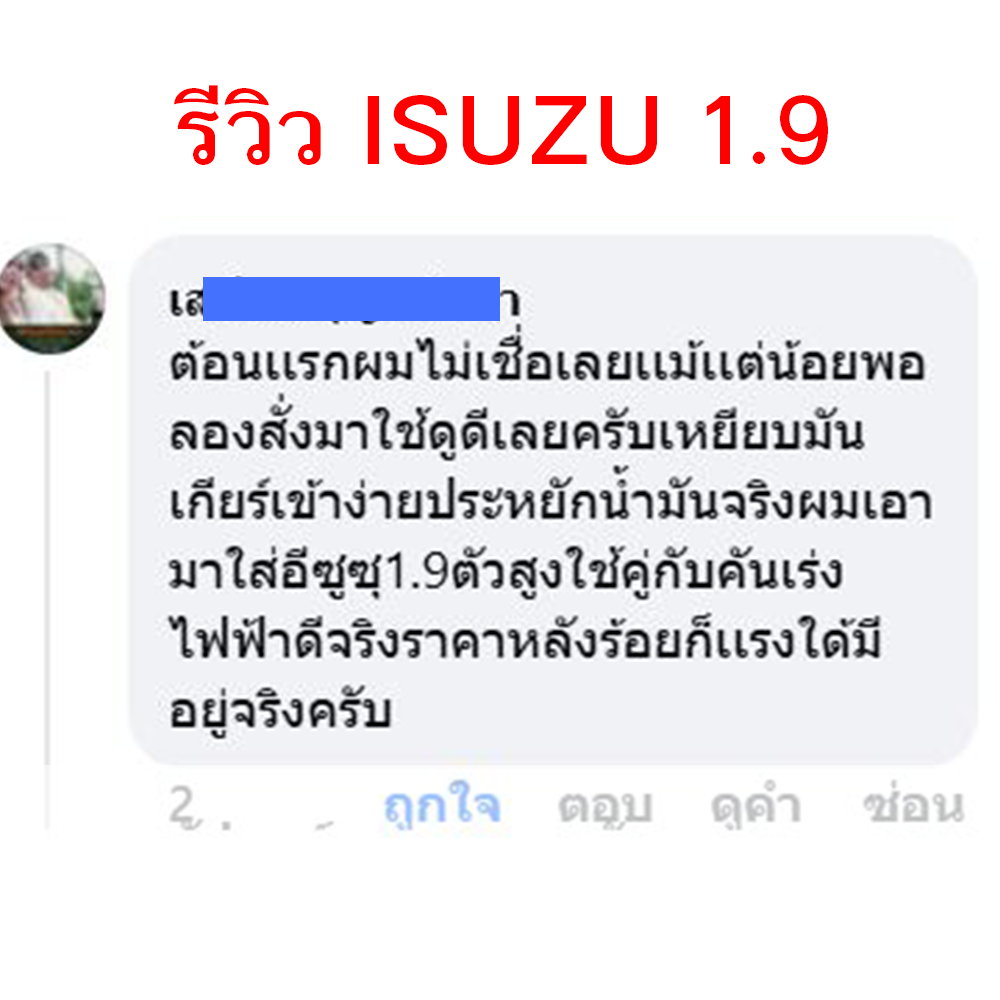Open the commenter's round profile picture
Viewport: 1000px width, 1000px height.
tap(52, 298)
